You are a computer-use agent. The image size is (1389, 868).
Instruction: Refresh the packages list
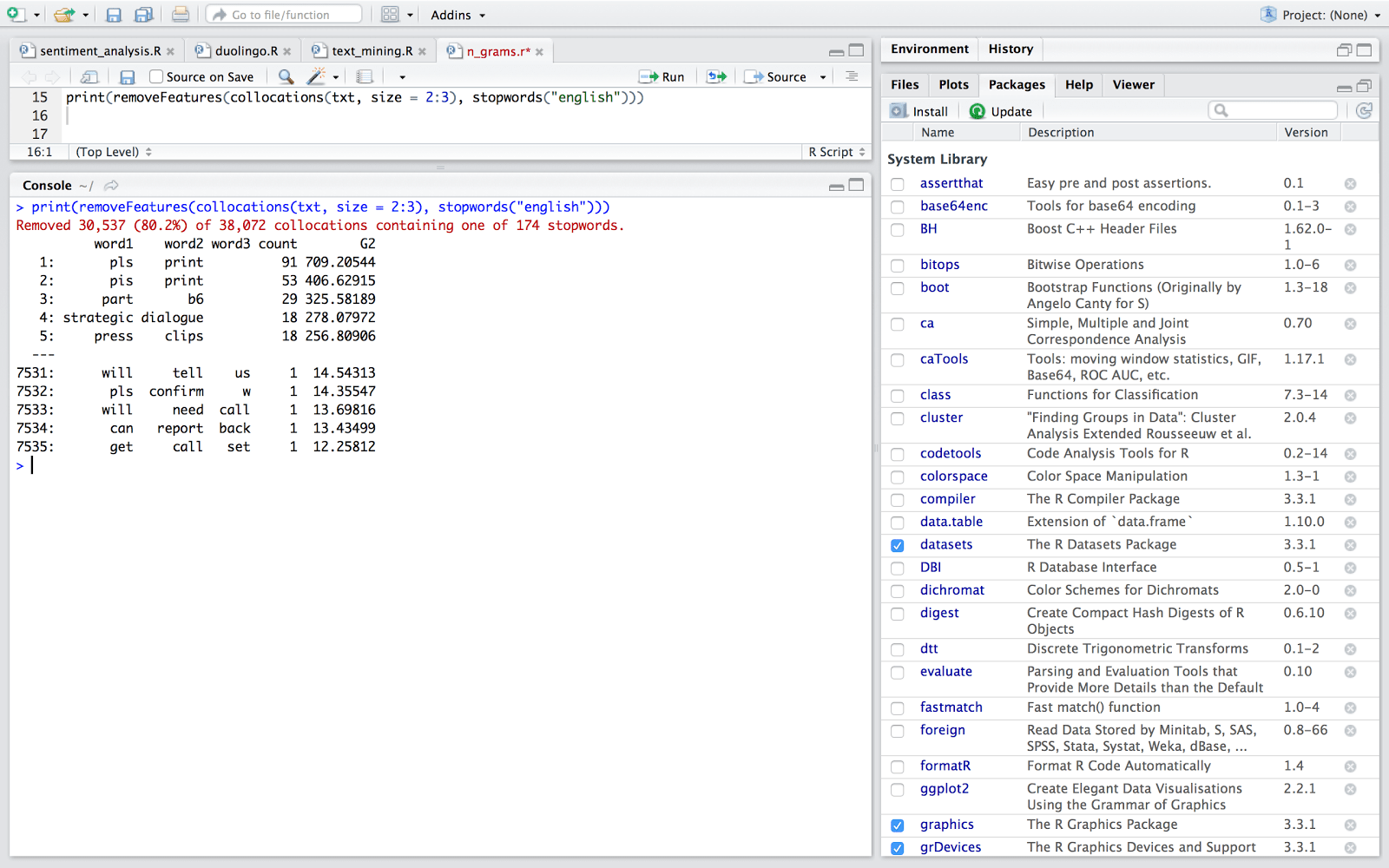(1364, 110)
